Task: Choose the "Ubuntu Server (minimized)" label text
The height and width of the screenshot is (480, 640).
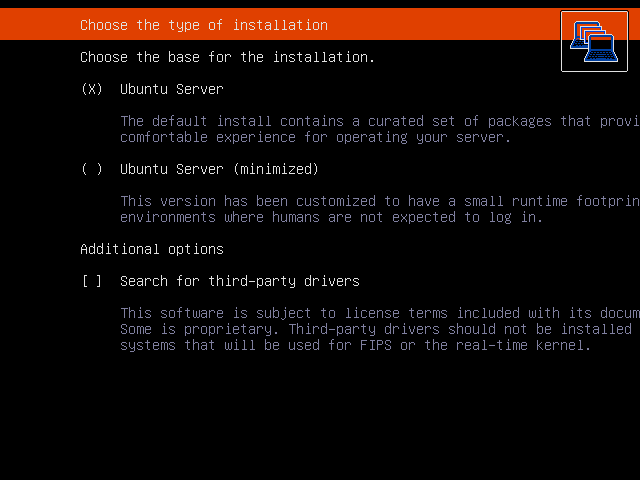Action: [x=219, y=169]
